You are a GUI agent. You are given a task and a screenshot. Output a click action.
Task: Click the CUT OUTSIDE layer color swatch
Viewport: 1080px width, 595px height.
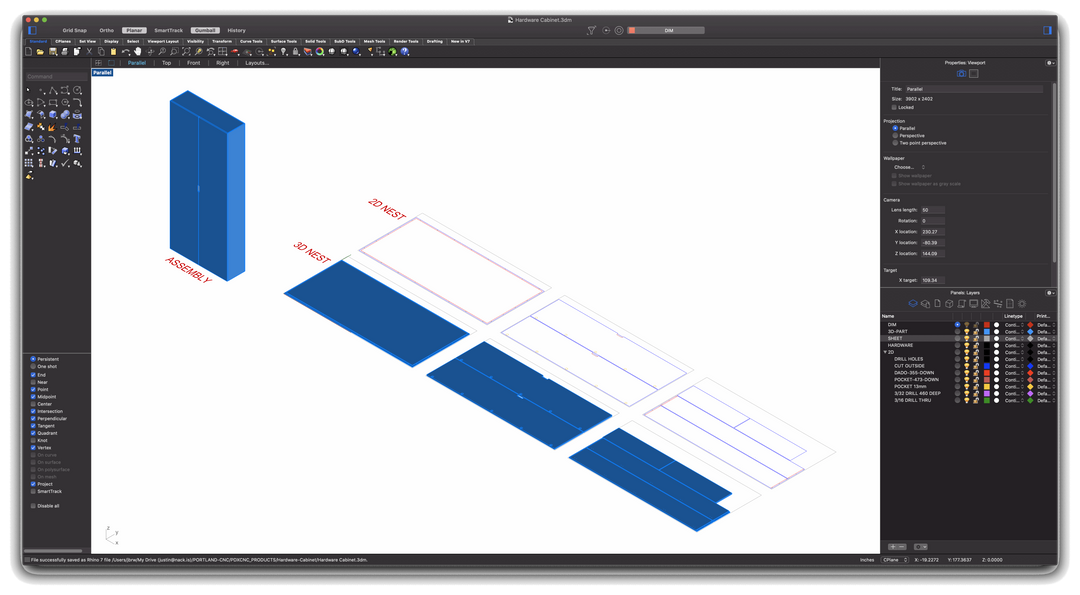987,366
